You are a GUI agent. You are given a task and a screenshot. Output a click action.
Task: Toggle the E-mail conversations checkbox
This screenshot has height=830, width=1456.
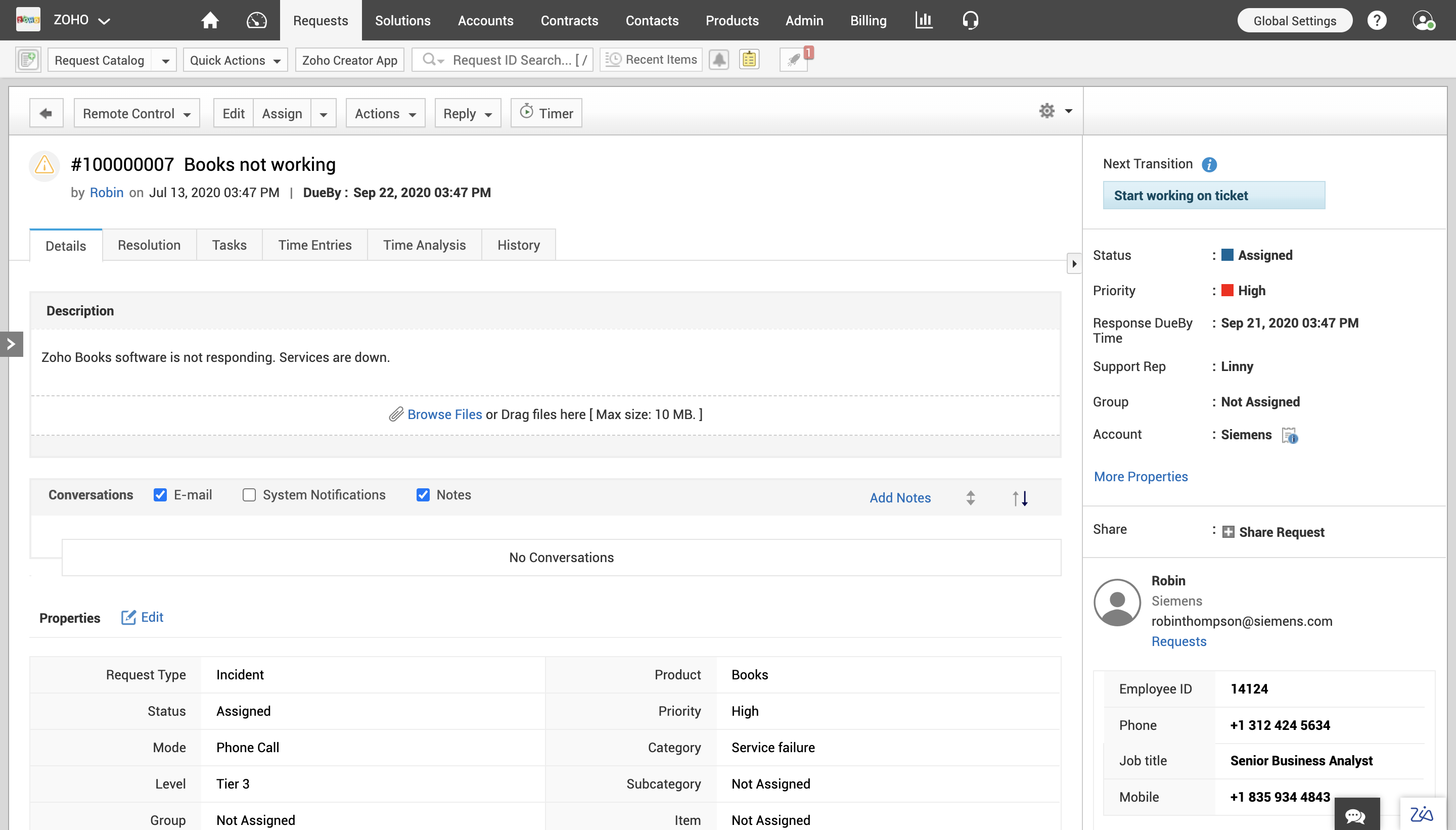tap(159, 494)
